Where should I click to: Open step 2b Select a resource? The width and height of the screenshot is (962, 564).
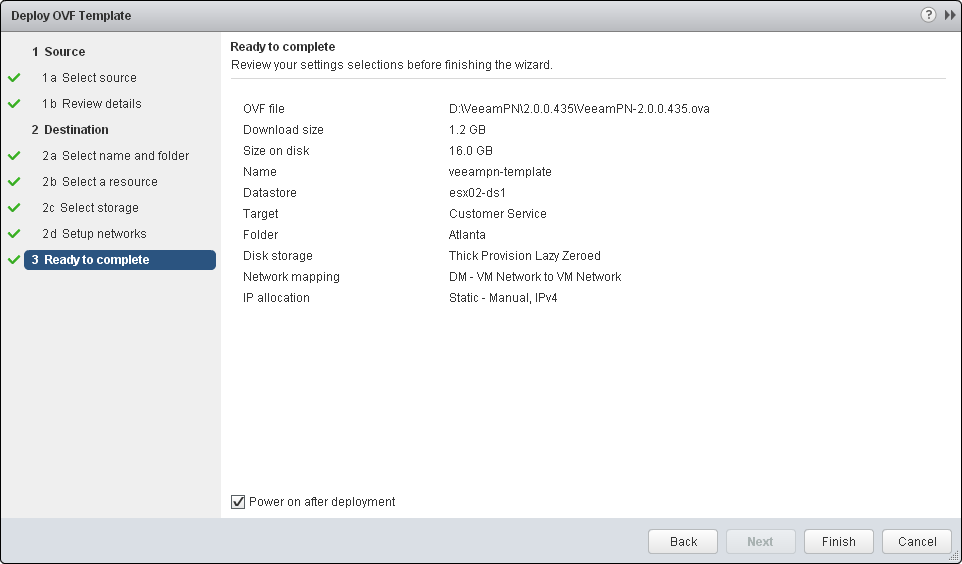[99, 182]
